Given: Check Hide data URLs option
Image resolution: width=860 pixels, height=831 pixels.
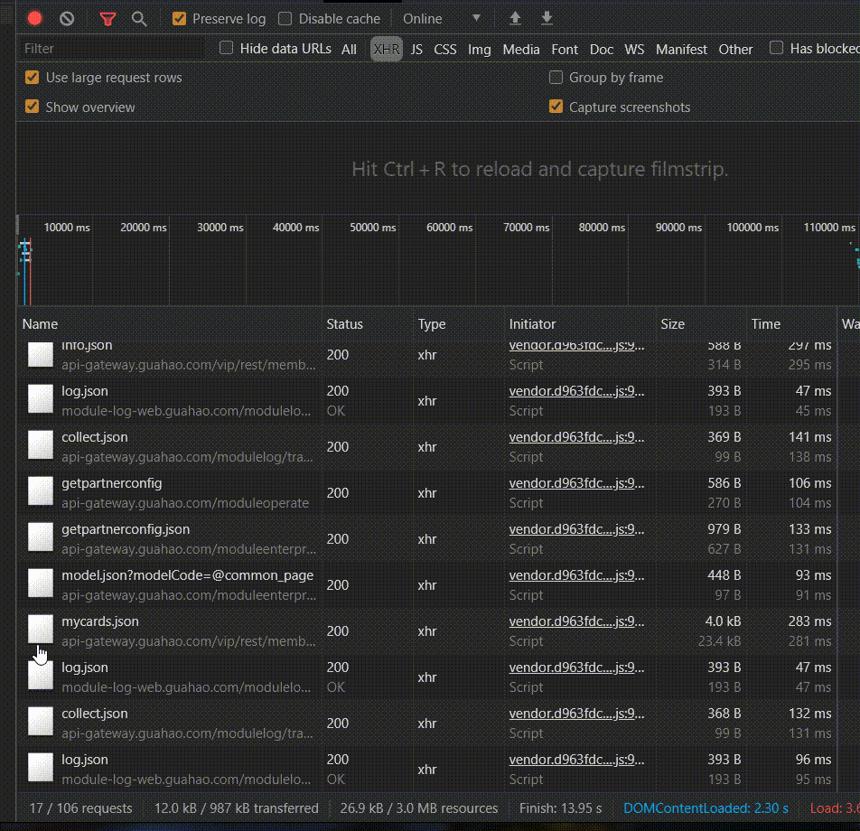Looking at the screenshot, I should (x=226, y=48).
